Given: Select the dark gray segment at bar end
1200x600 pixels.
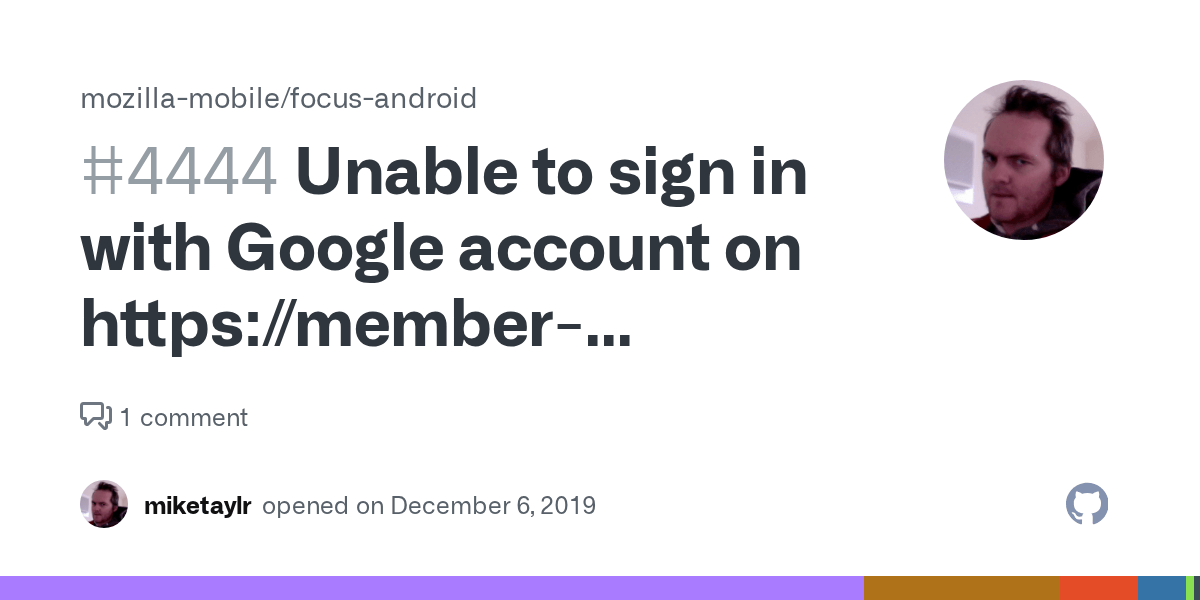Looking at the screenshot, I should pyautogui.click(x=1197, y=588).
